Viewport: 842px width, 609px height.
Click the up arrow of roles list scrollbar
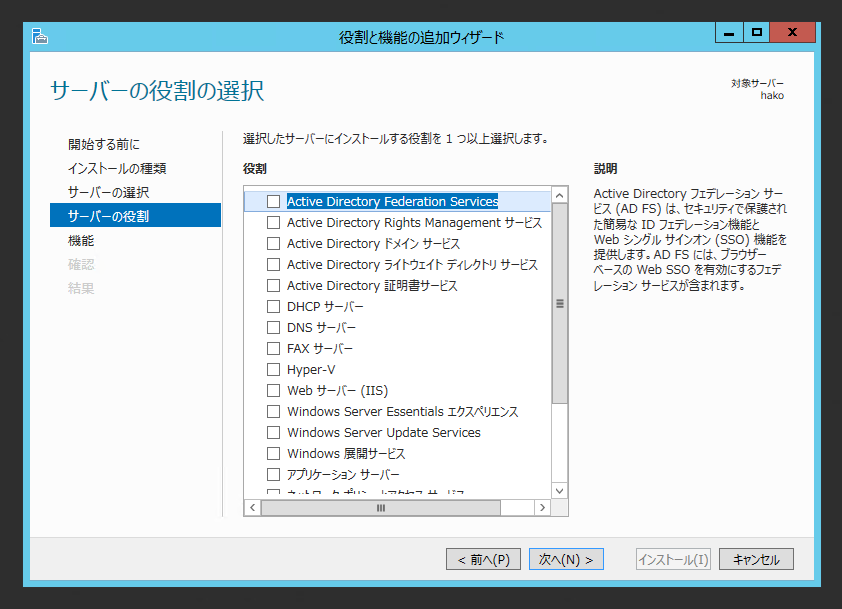560,195
